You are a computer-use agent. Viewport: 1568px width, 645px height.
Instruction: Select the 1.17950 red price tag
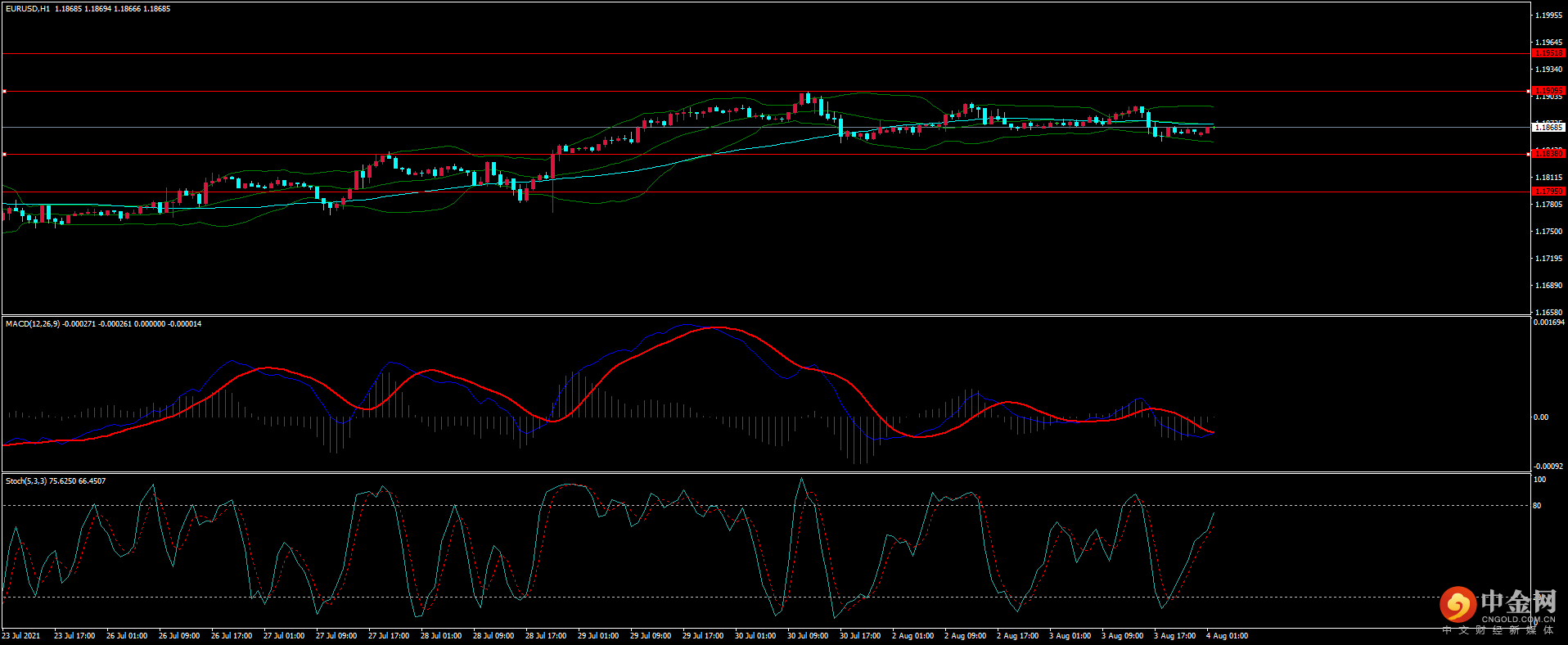pyautogui.click(x=1548, y=192)
